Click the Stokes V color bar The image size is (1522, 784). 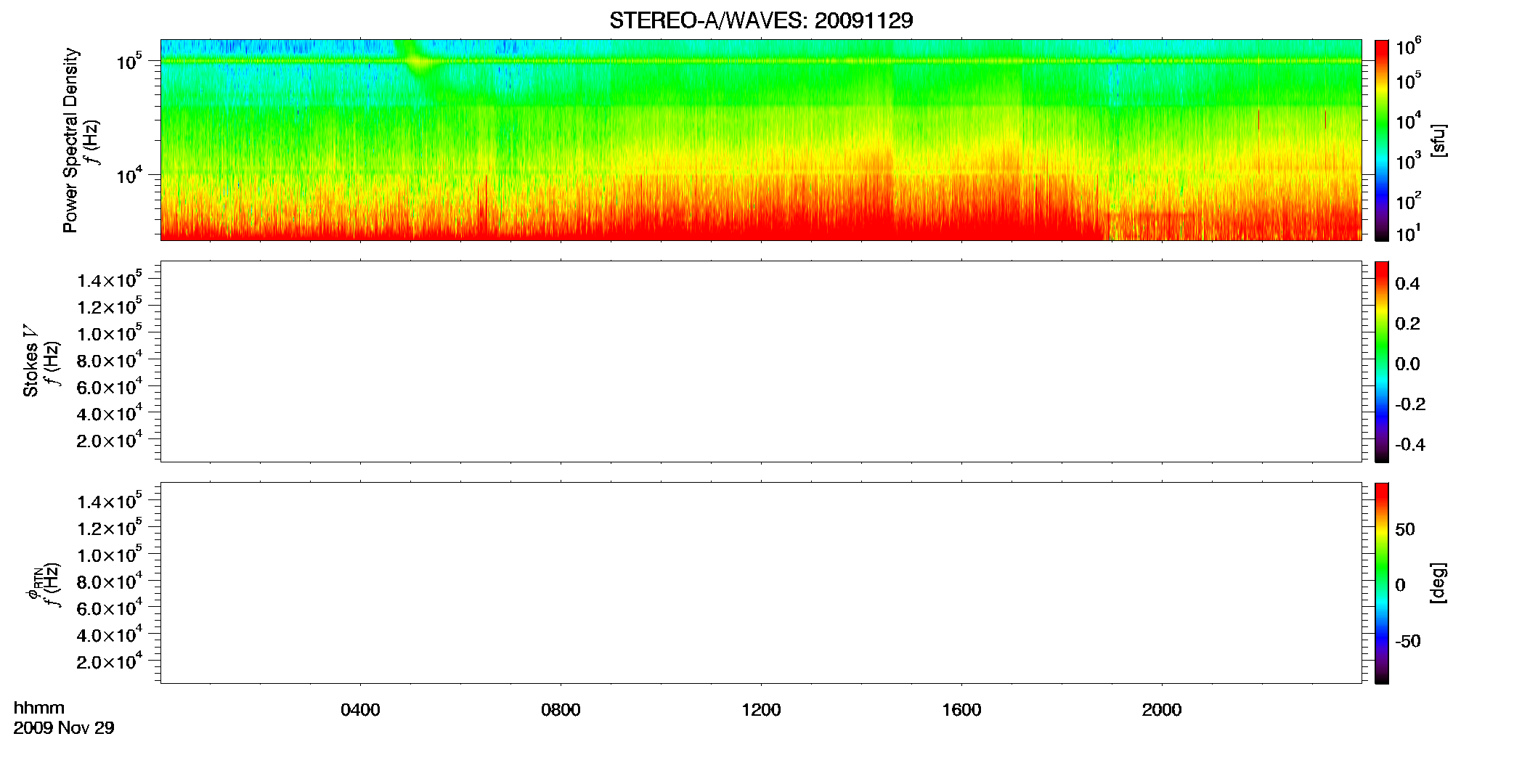pyautogui.click(x=1382, y=362)
